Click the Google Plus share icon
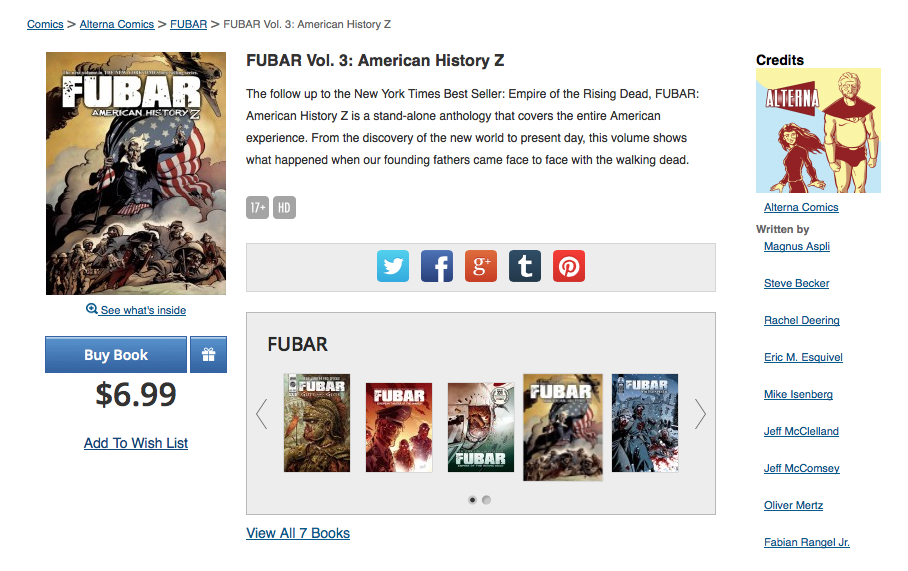This screenshot has width=908, height=571. (x=481, y=266)
